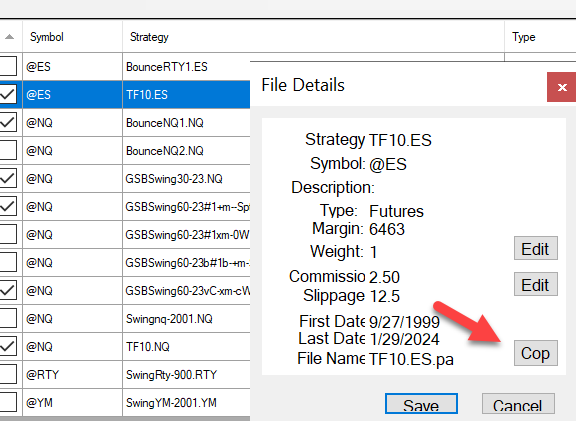Click the Edit button beside Commission
This screenshot has height=421, width=576.
[x=536, y=284]
